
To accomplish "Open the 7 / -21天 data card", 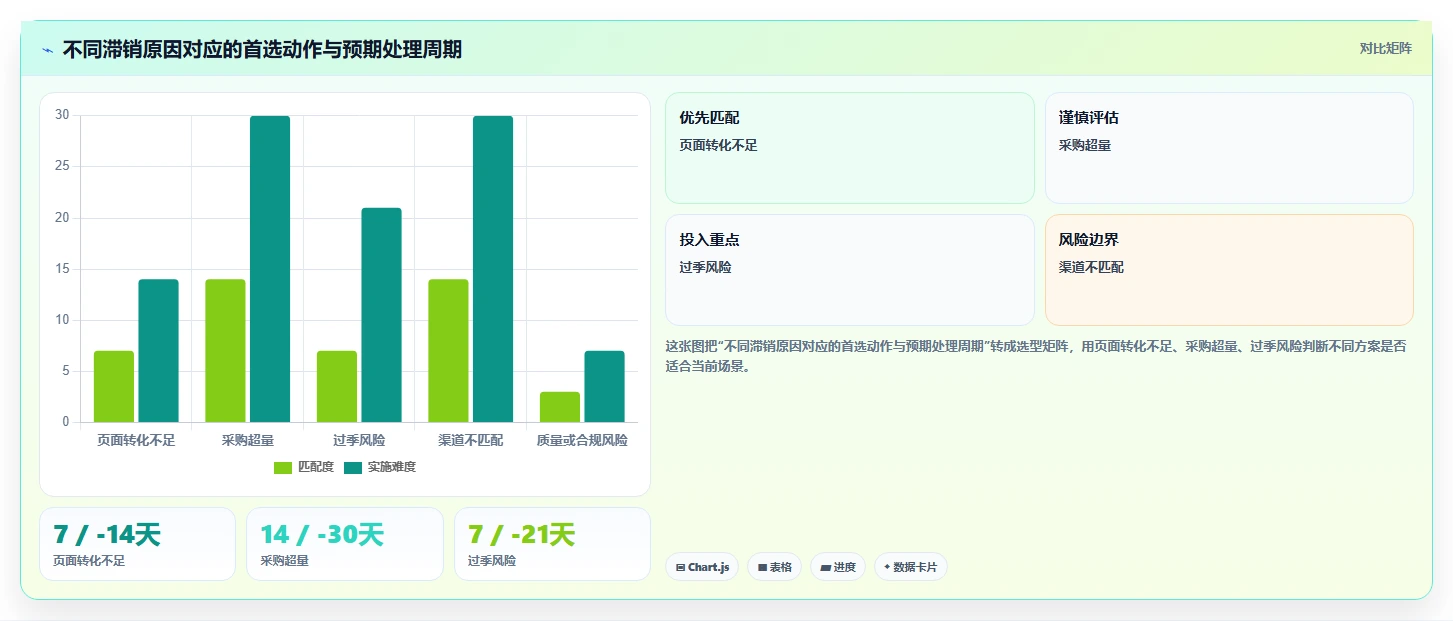I will pyautogui.click(x=552, y=544).
